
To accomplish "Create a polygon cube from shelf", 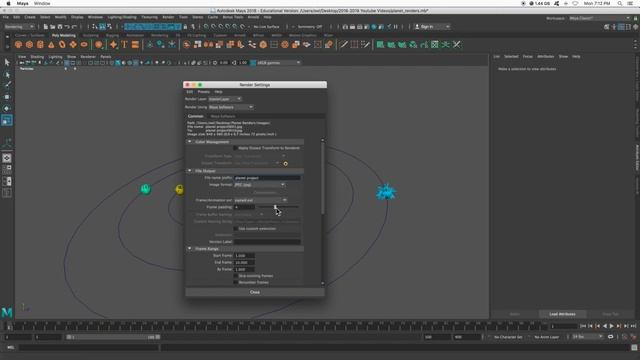I will tap(29, 44).
